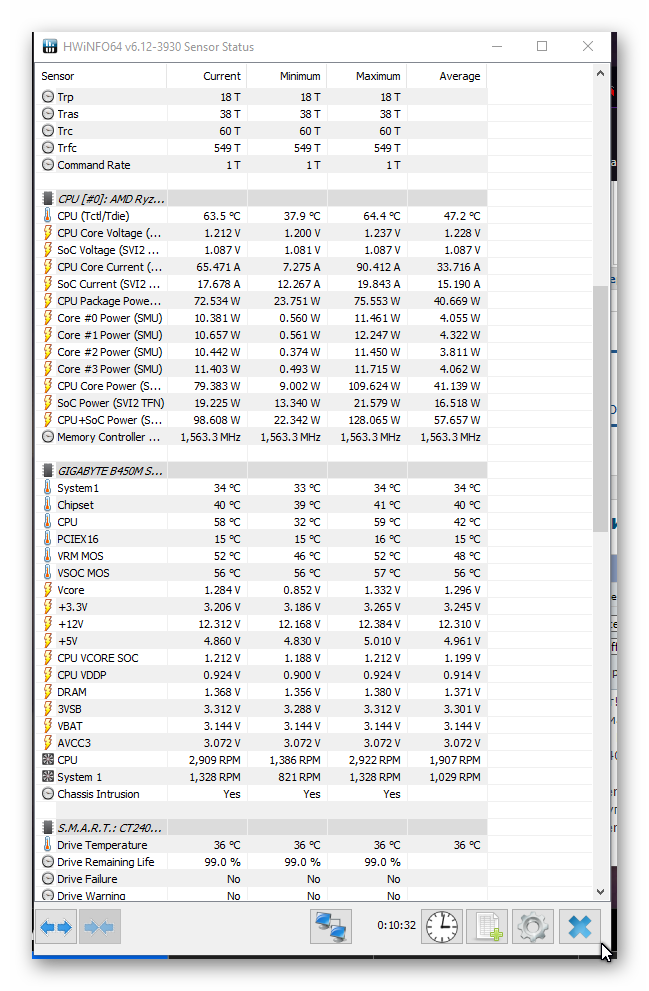Select the +3.3V voltage row
The width and height of the screenshot is (649, 991).
262,607
